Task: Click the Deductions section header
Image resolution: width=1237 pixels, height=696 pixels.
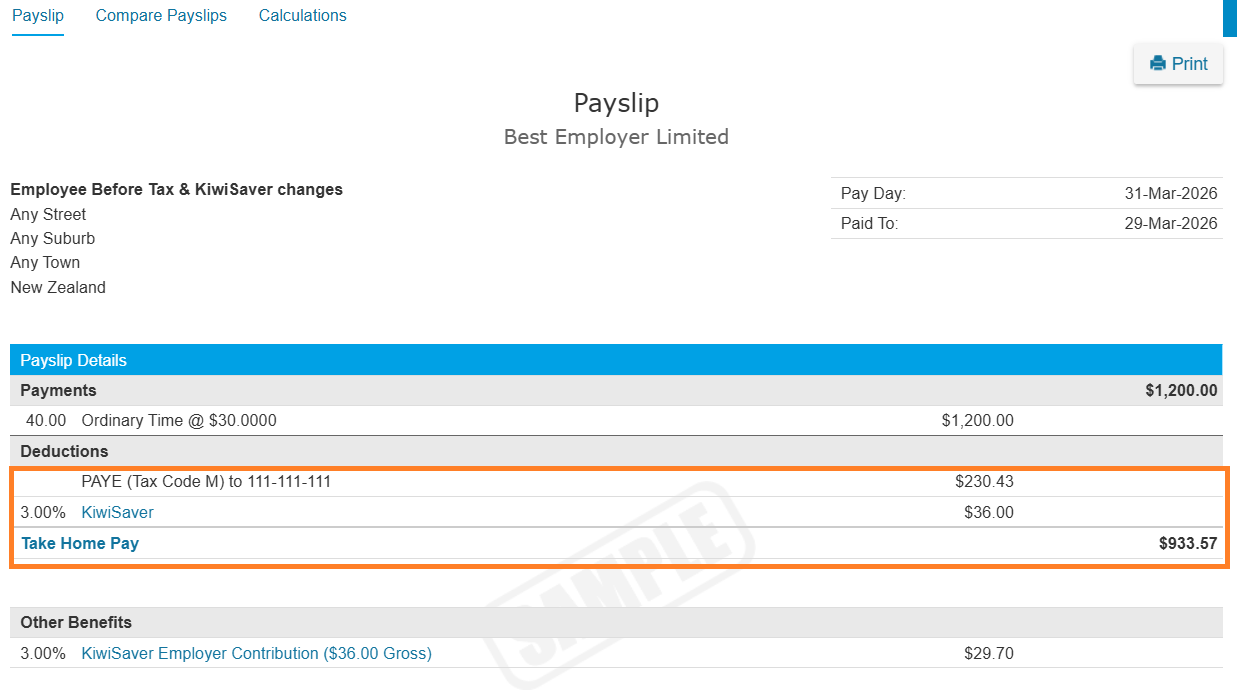Action: click(64, 451)
